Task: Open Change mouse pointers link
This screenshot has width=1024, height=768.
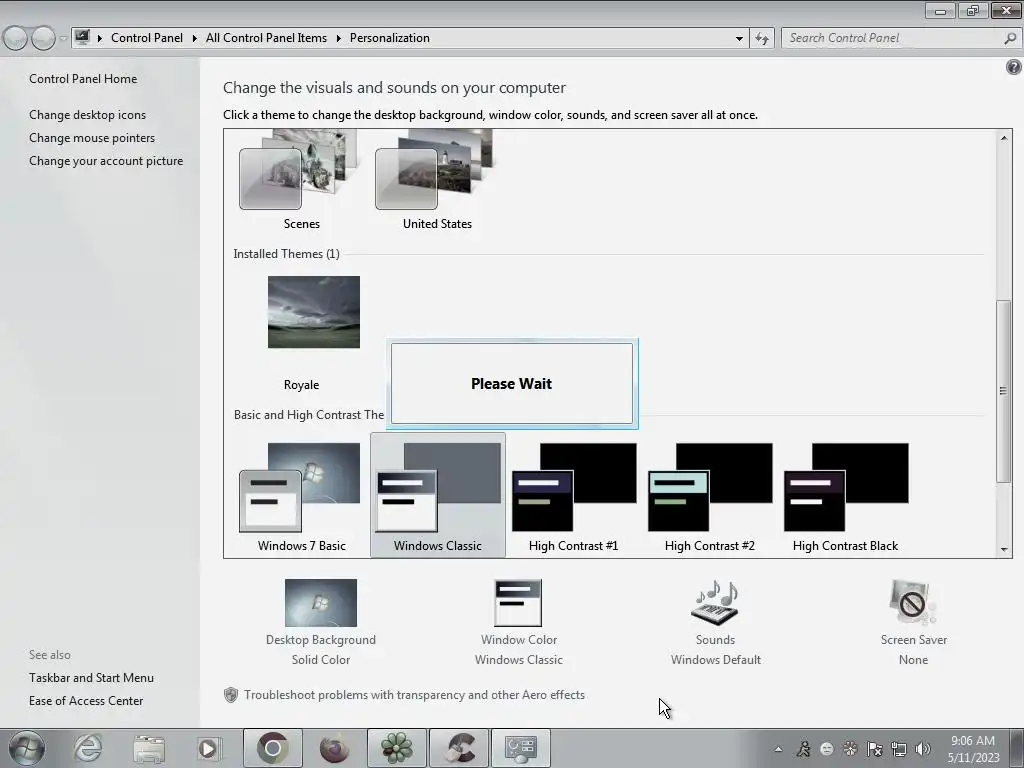Action: [x=92, y=138]
